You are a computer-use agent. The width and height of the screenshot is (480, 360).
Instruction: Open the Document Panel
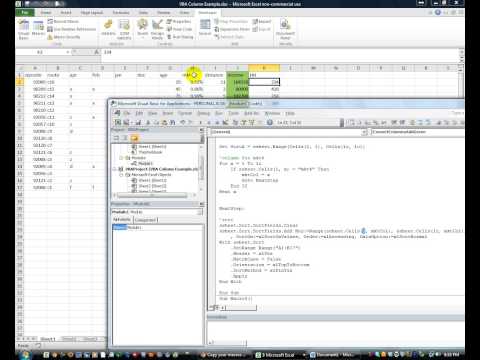click(285, 29)
